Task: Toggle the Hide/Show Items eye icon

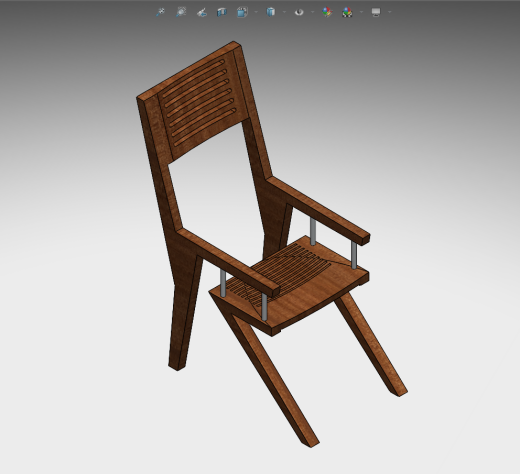Action: tap(299, 12)
